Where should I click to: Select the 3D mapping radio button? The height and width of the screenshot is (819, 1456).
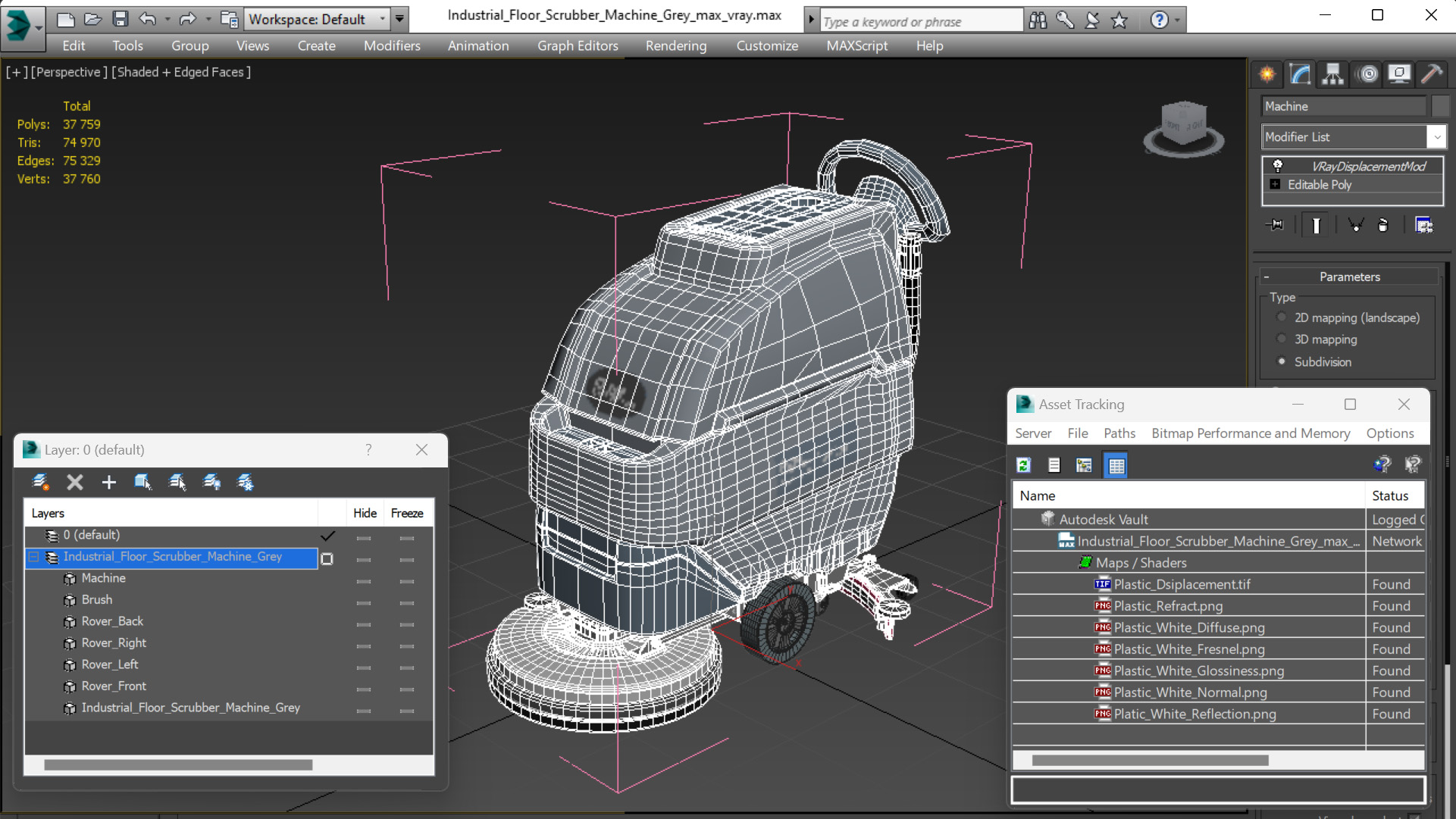point(1282,339)
